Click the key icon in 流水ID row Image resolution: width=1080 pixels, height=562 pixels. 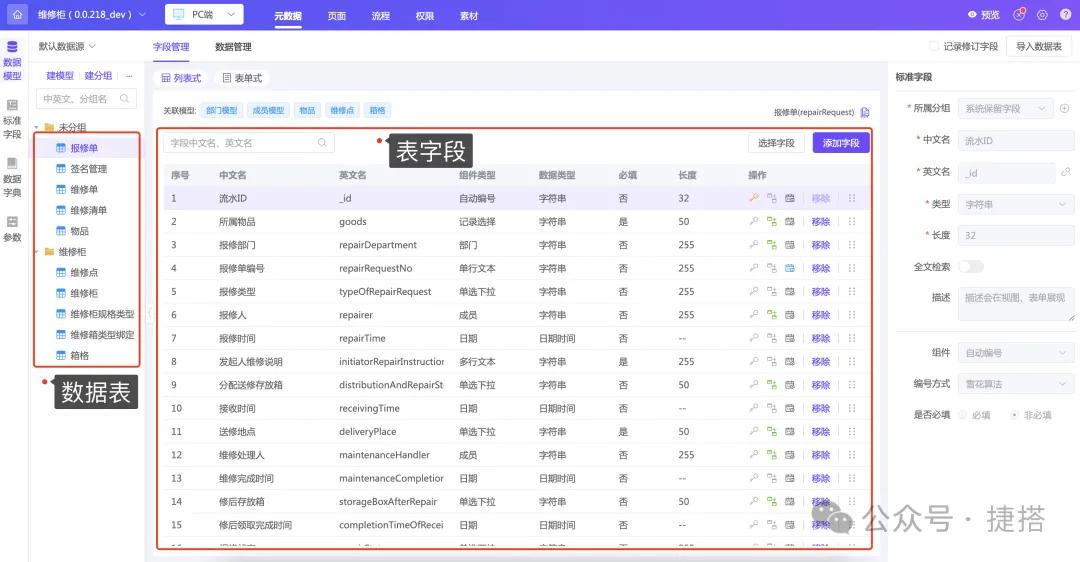754,198
